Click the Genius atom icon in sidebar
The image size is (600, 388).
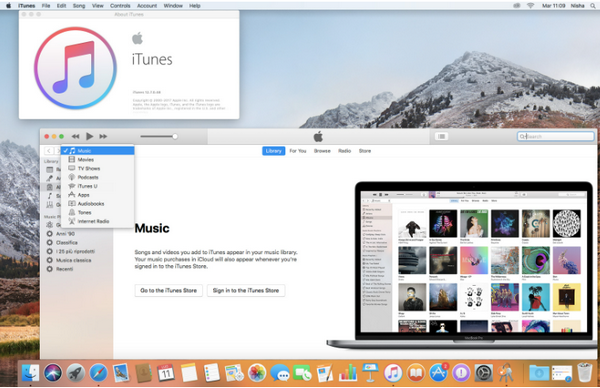(50, 225)
